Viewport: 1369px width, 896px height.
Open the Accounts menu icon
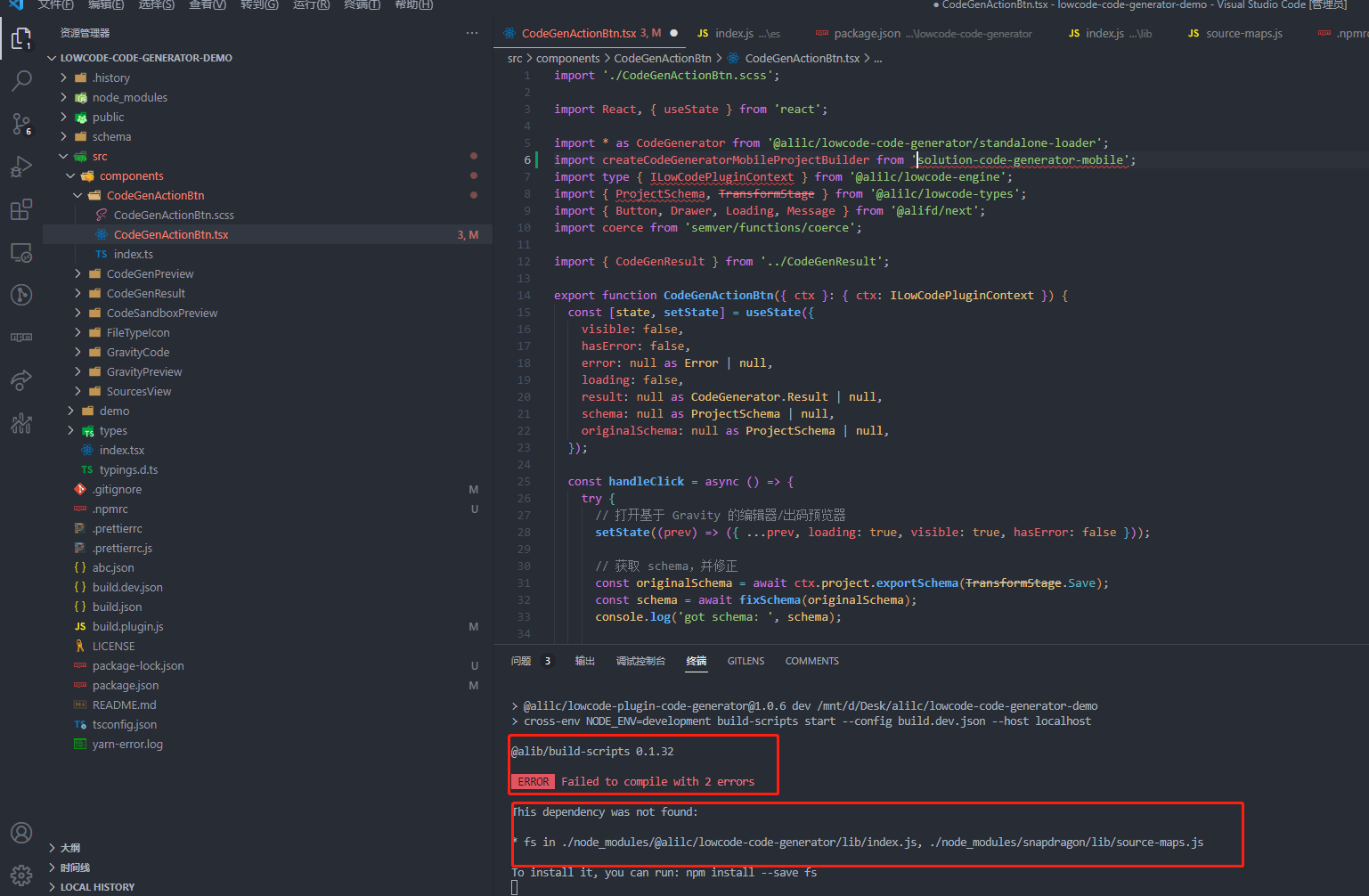tap(21, 833)
